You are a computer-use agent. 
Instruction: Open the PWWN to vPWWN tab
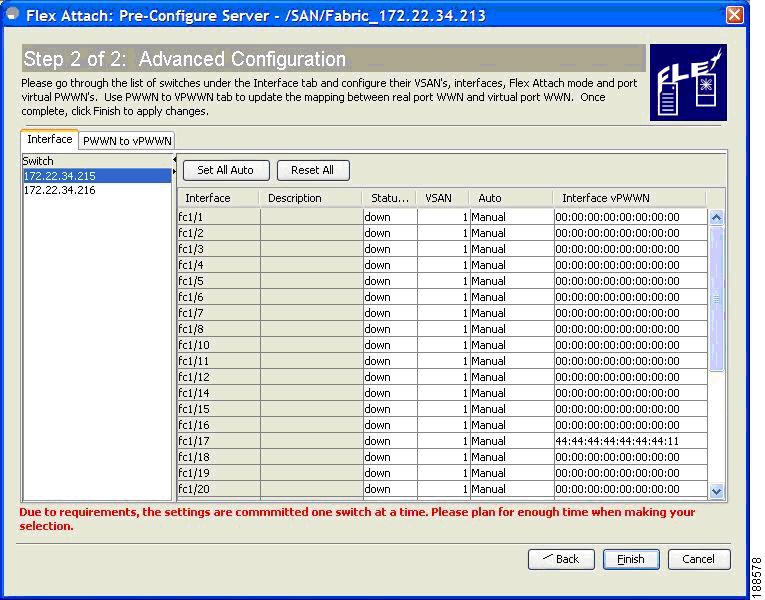coord(127,141)
